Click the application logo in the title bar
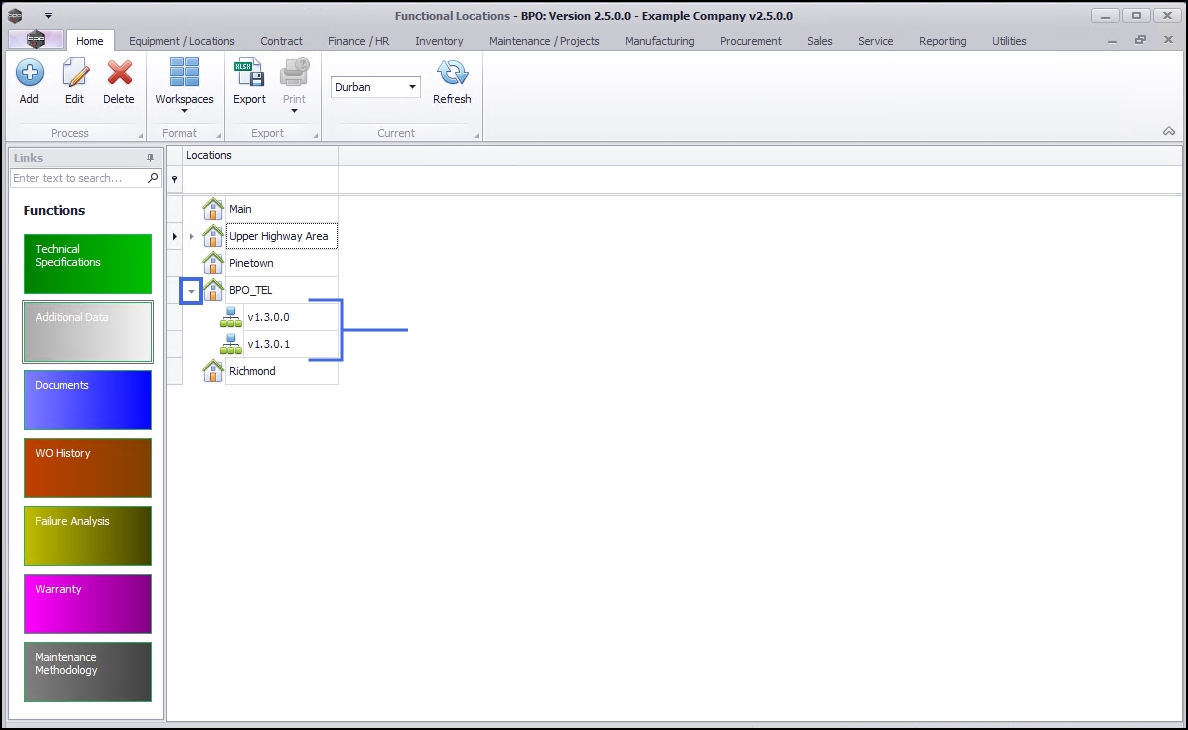The width and height of the screenshot is (1188, 730). 15,15
